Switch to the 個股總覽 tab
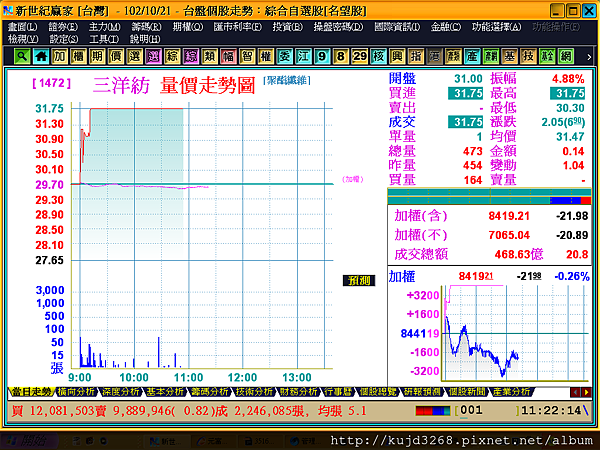 click(x=377, y=391)
